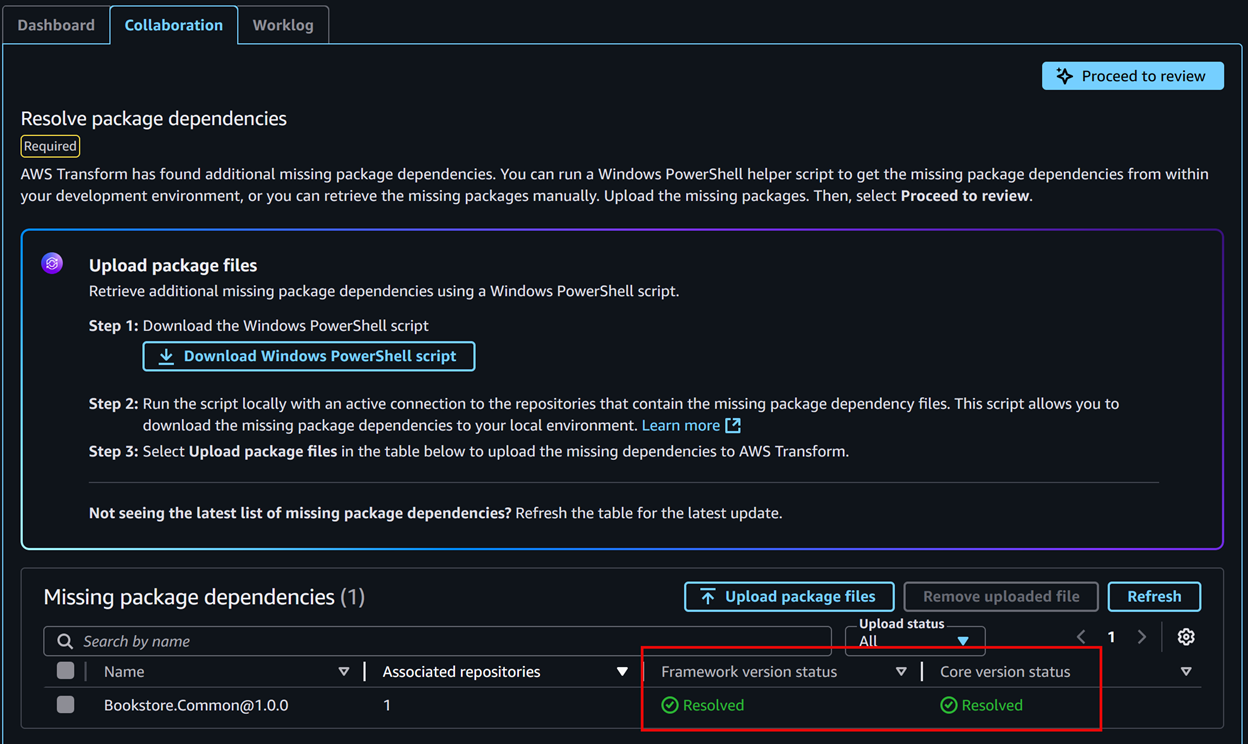Select the checkbox for Bookstore.Common@1.0.0
Image resolution: width=1248 pixels, height=744 pixels.
click(65, 704)
